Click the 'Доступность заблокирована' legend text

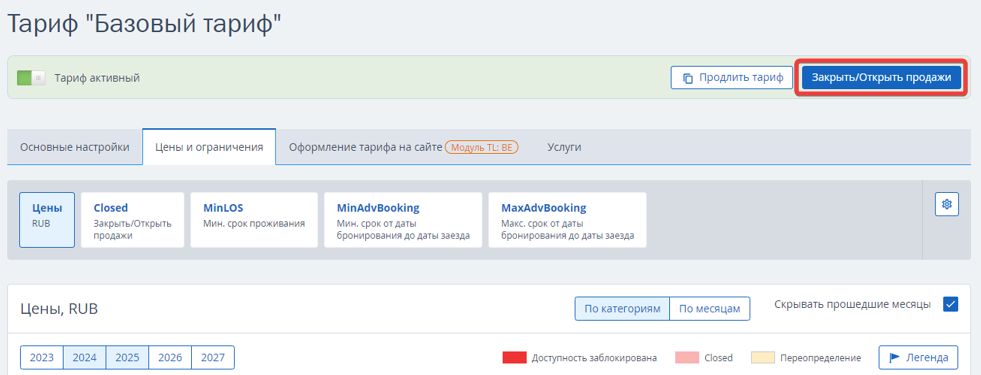click(594, 358)
